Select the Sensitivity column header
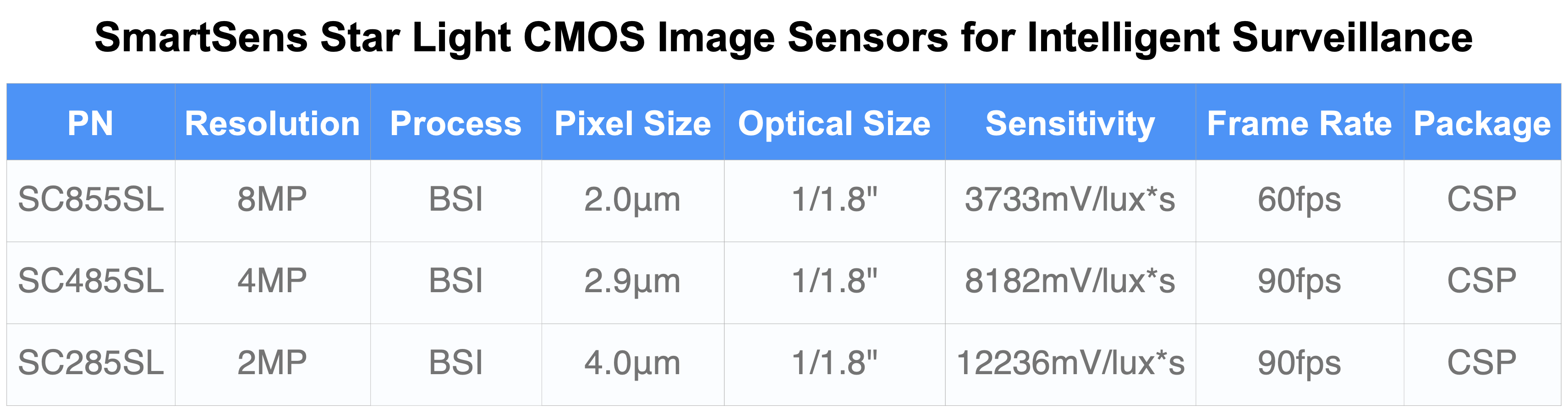The height and width of the screenshot is (414, 1568). [x=1070, y=123]
